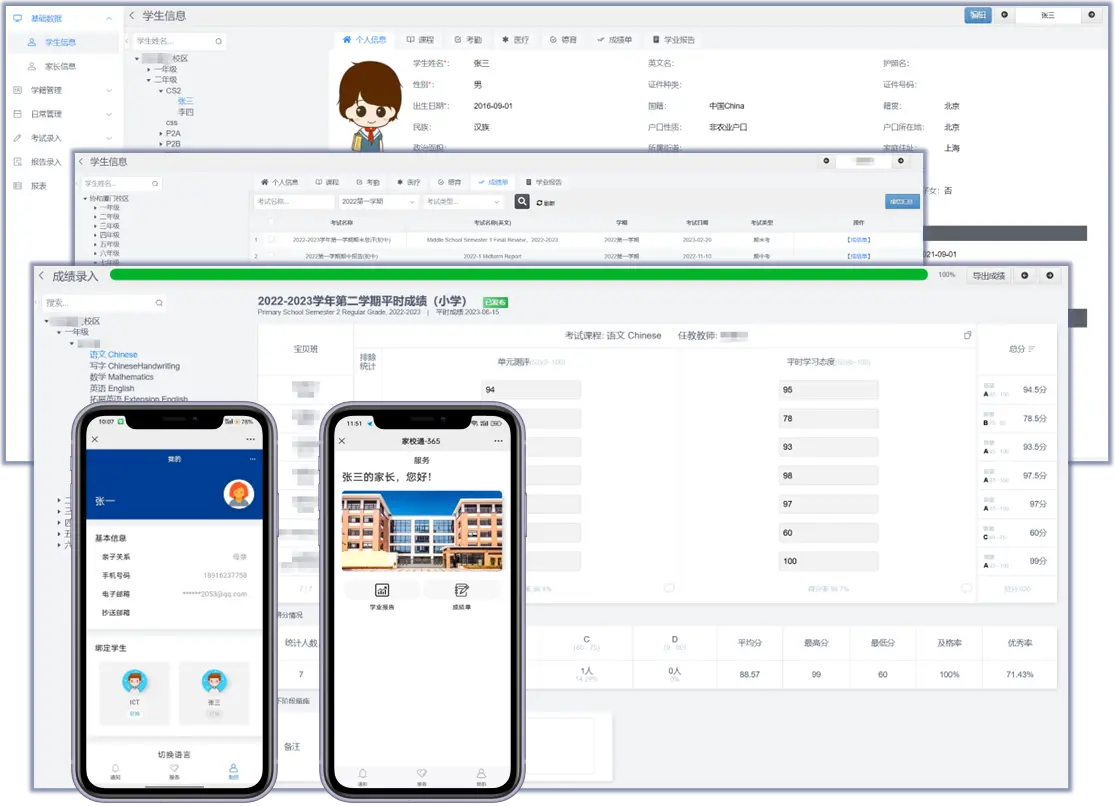Click back arrow beside 成绩录入 title

[x=42, y=276]
